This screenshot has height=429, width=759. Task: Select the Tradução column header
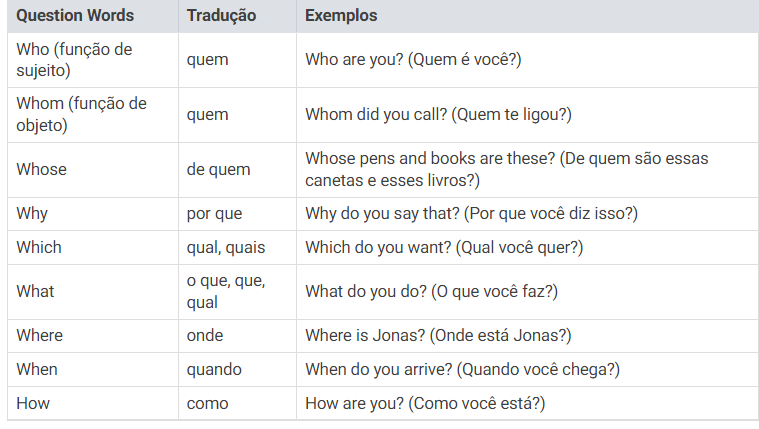237,16
